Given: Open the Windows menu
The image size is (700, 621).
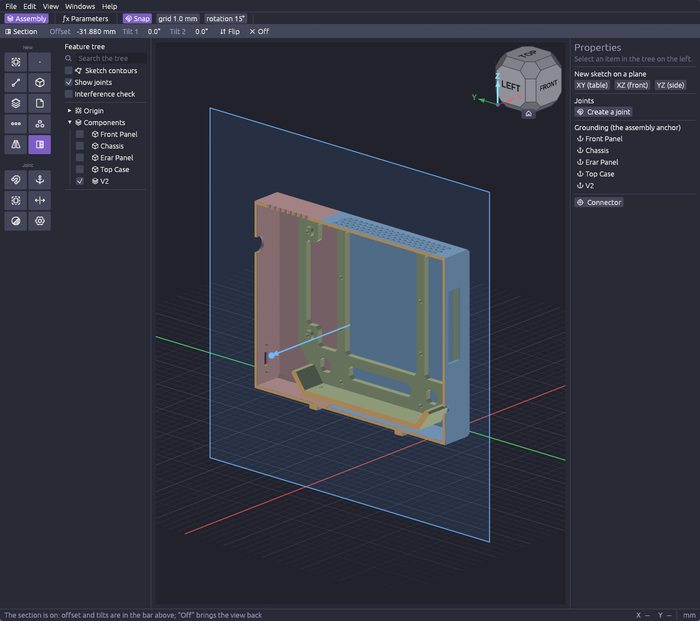Looking at the screenshot, I should click(x=80, y=6).
